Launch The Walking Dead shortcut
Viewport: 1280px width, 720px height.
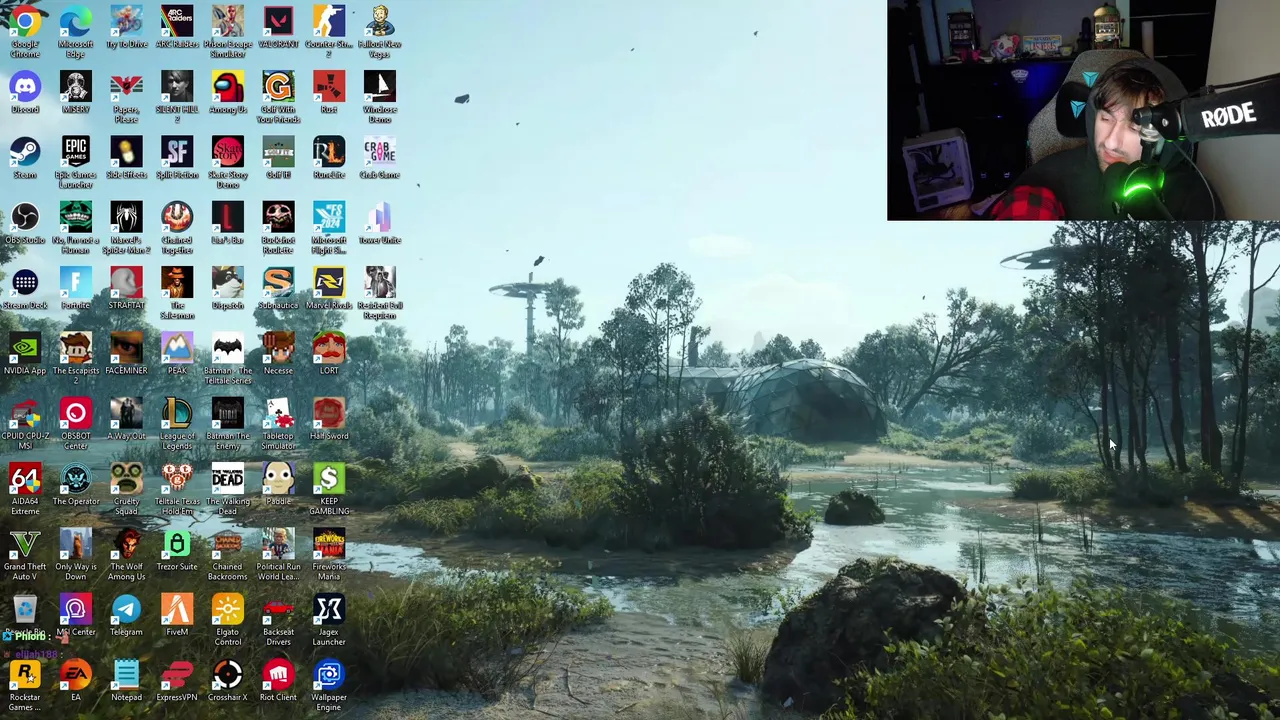pos(228,489)
